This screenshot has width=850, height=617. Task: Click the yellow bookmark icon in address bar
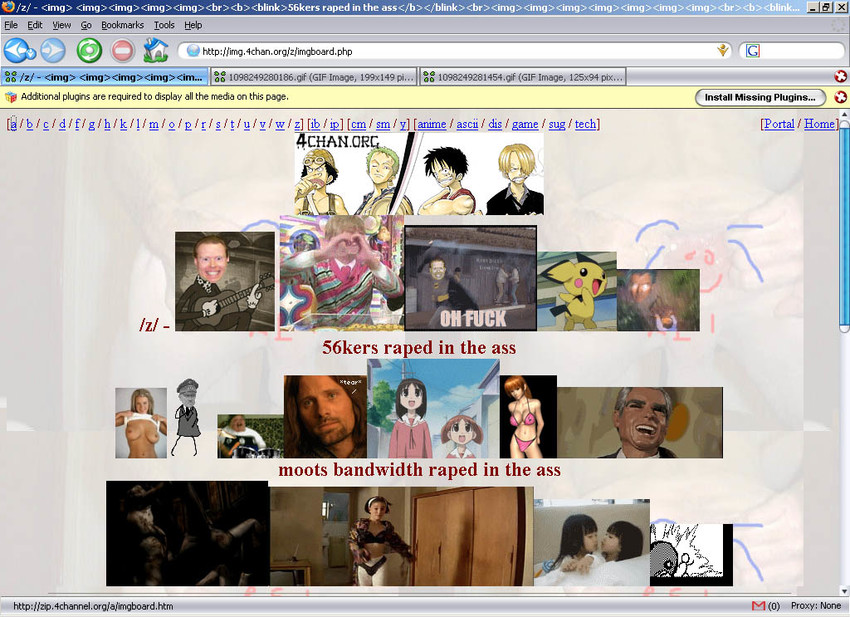pyautogui.click(x=723, y=51)
